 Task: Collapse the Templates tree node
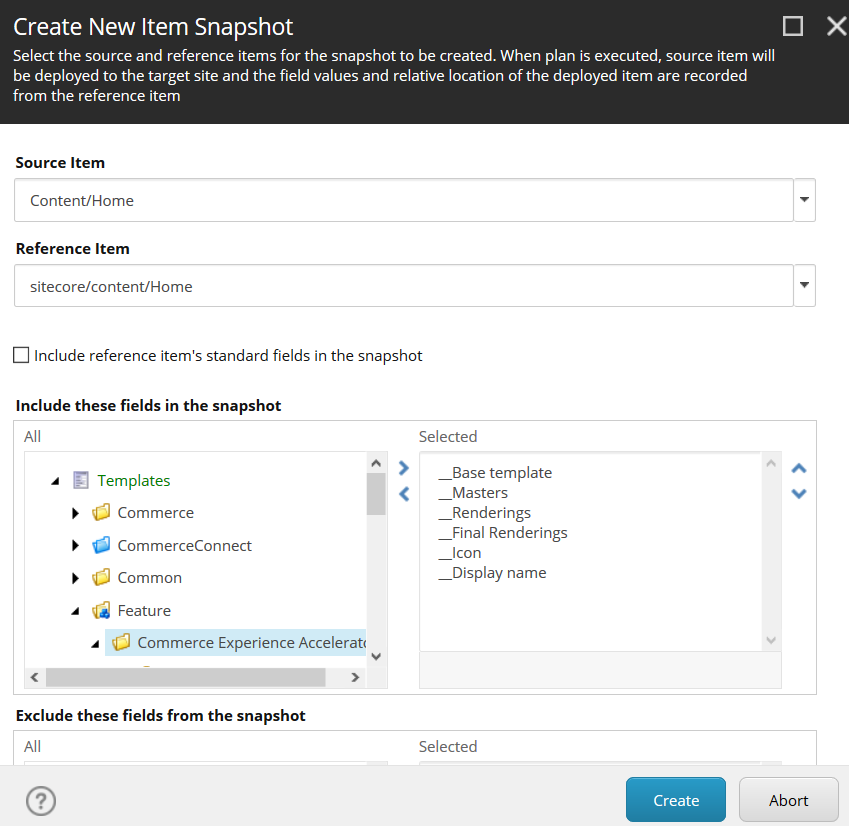click(55, 481)
